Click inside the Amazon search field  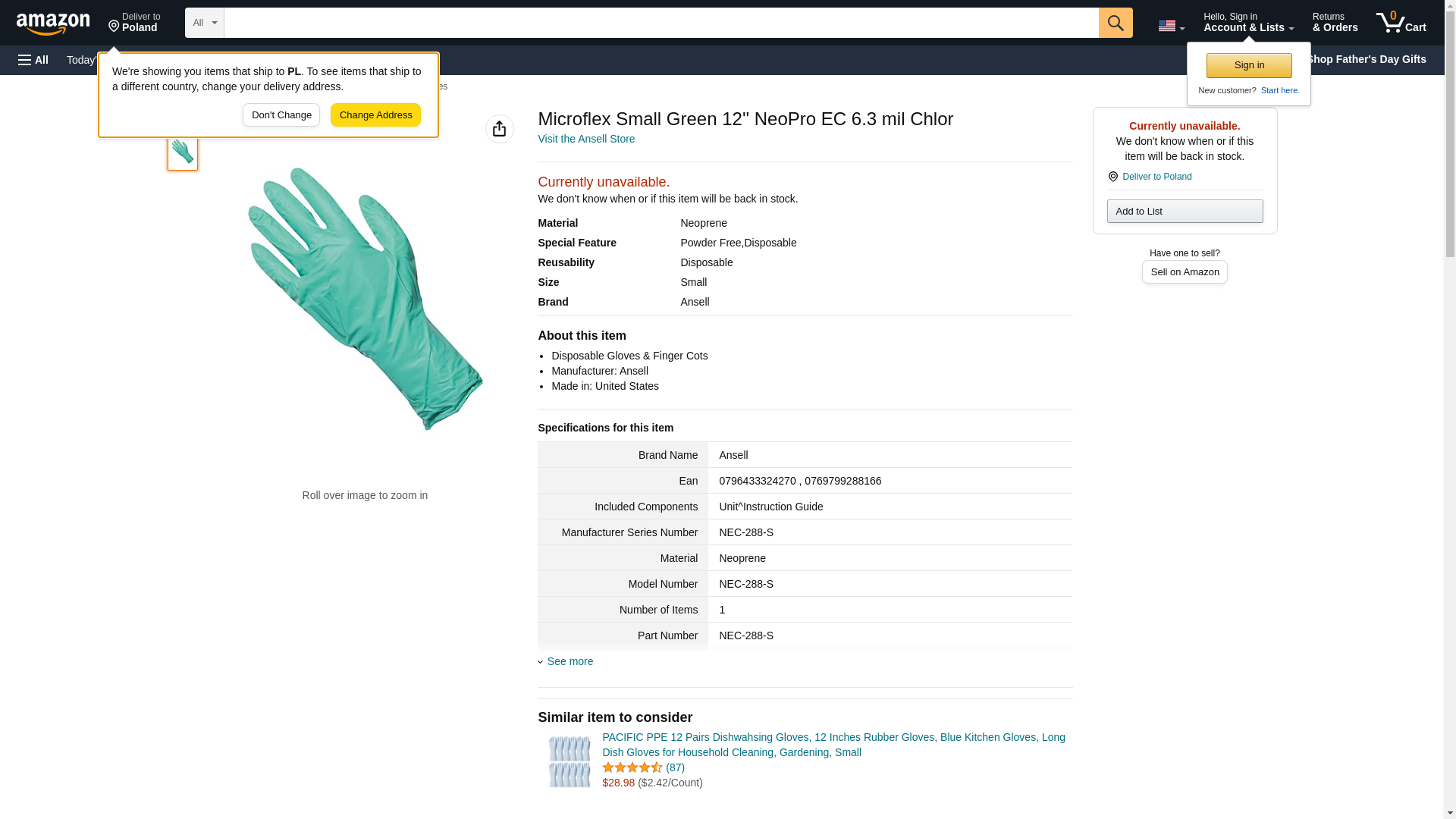[x=661, y=23]
